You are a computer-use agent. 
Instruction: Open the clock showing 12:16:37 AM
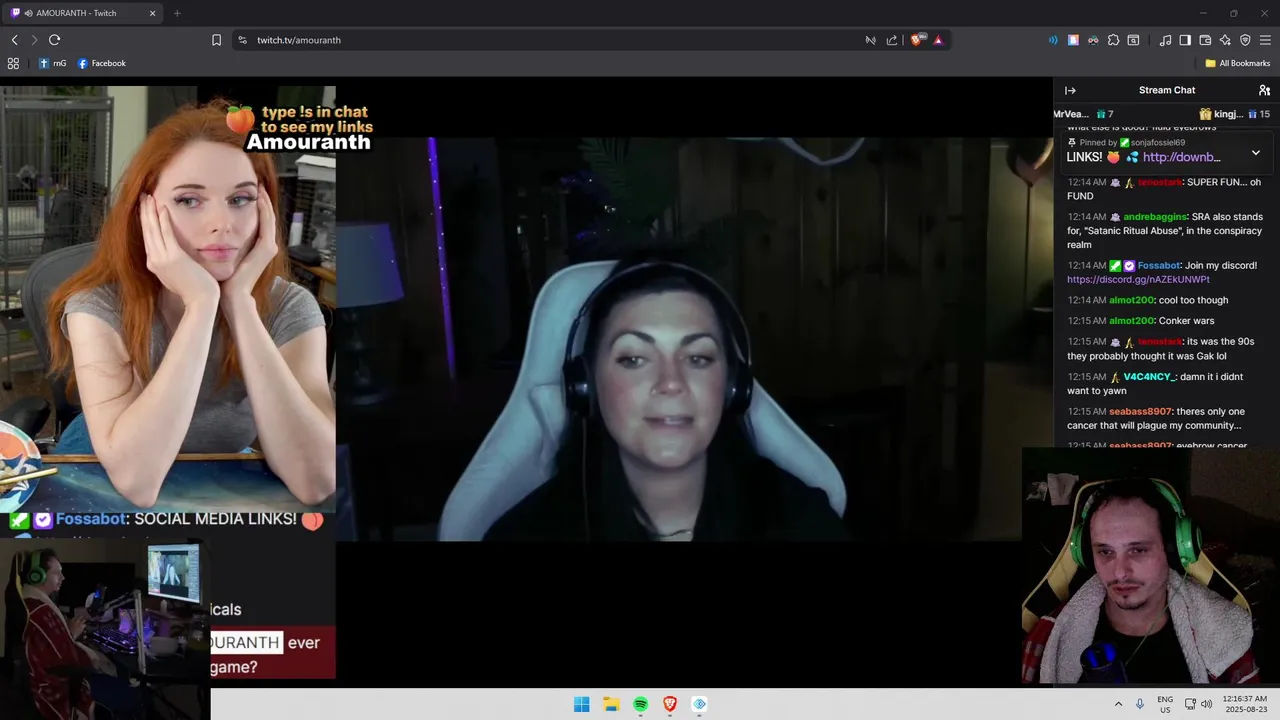[x=1245, y=704]
